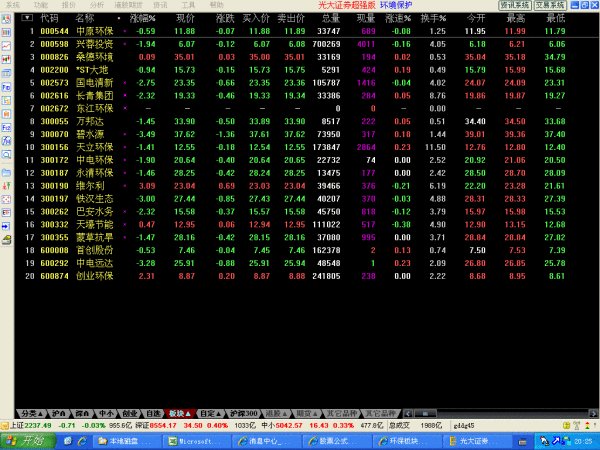The width and height of the screenshot is (600, 450).
Task: Switch to the 创业 tab
Action: point(130,413)
